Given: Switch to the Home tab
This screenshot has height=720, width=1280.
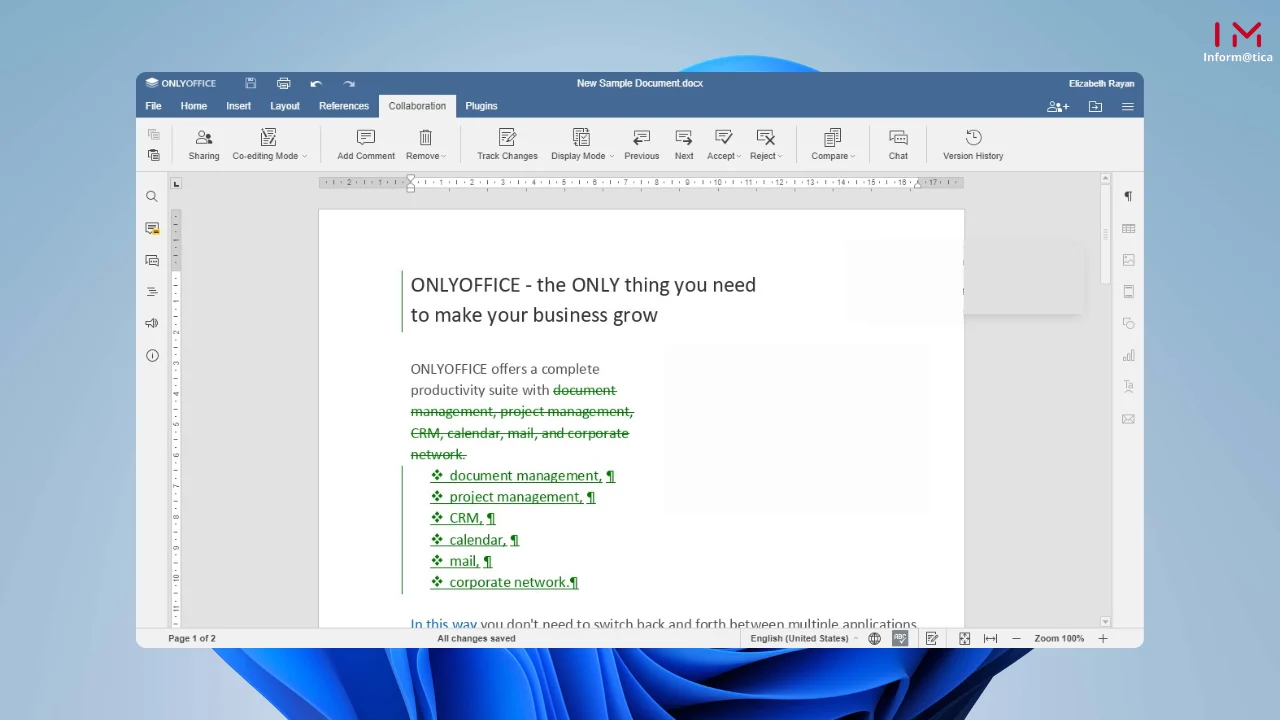Looking at the screenshot, I should click(194, 106).
